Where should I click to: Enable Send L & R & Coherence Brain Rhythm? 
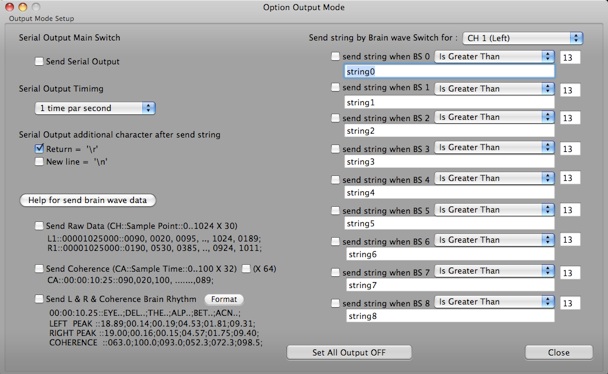point(39,299)
